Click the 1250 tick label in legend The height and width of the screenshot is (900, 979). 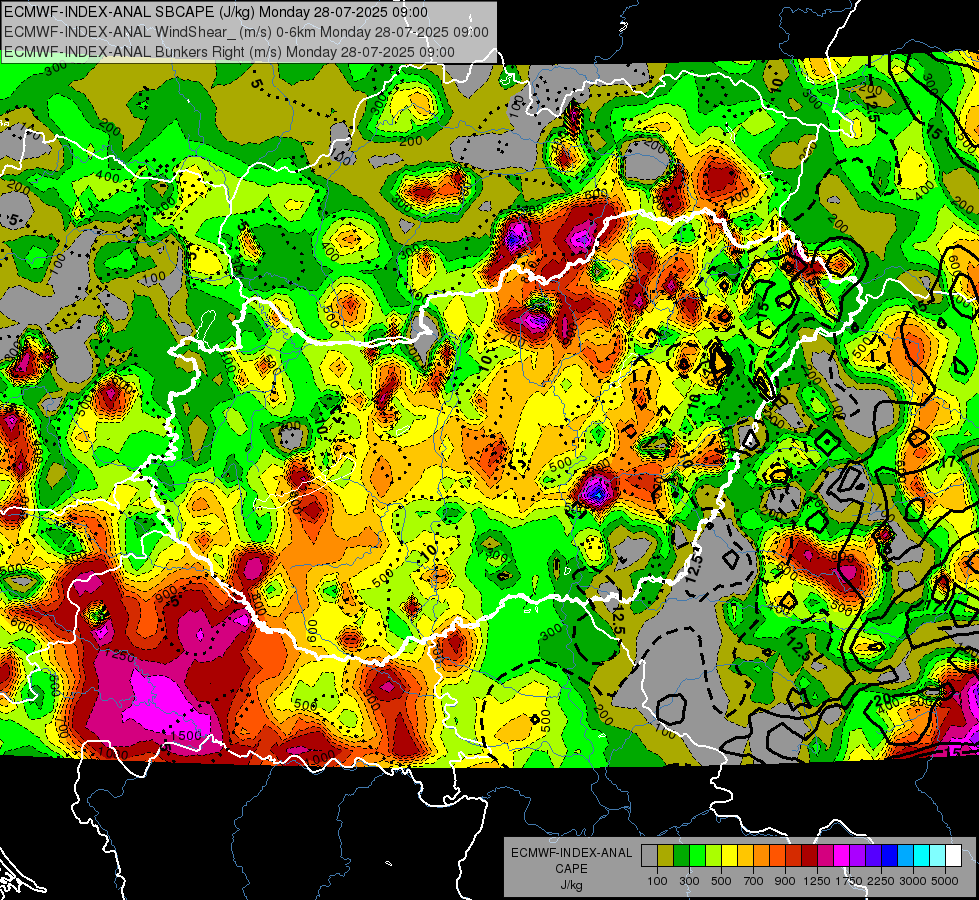[x=817, y=881]
